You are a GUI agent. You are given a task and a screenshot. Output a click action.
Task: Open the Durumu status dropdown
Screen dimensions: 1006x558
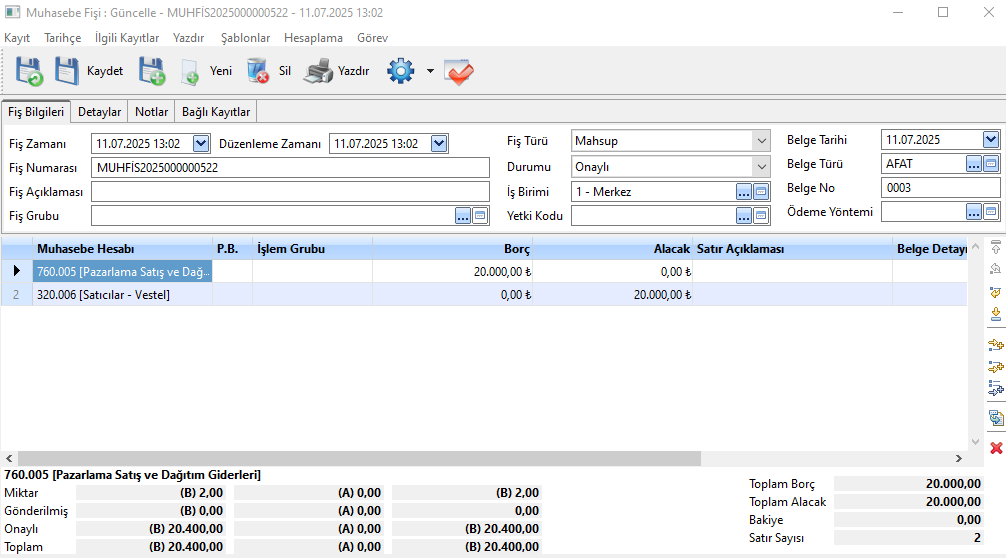761,167
